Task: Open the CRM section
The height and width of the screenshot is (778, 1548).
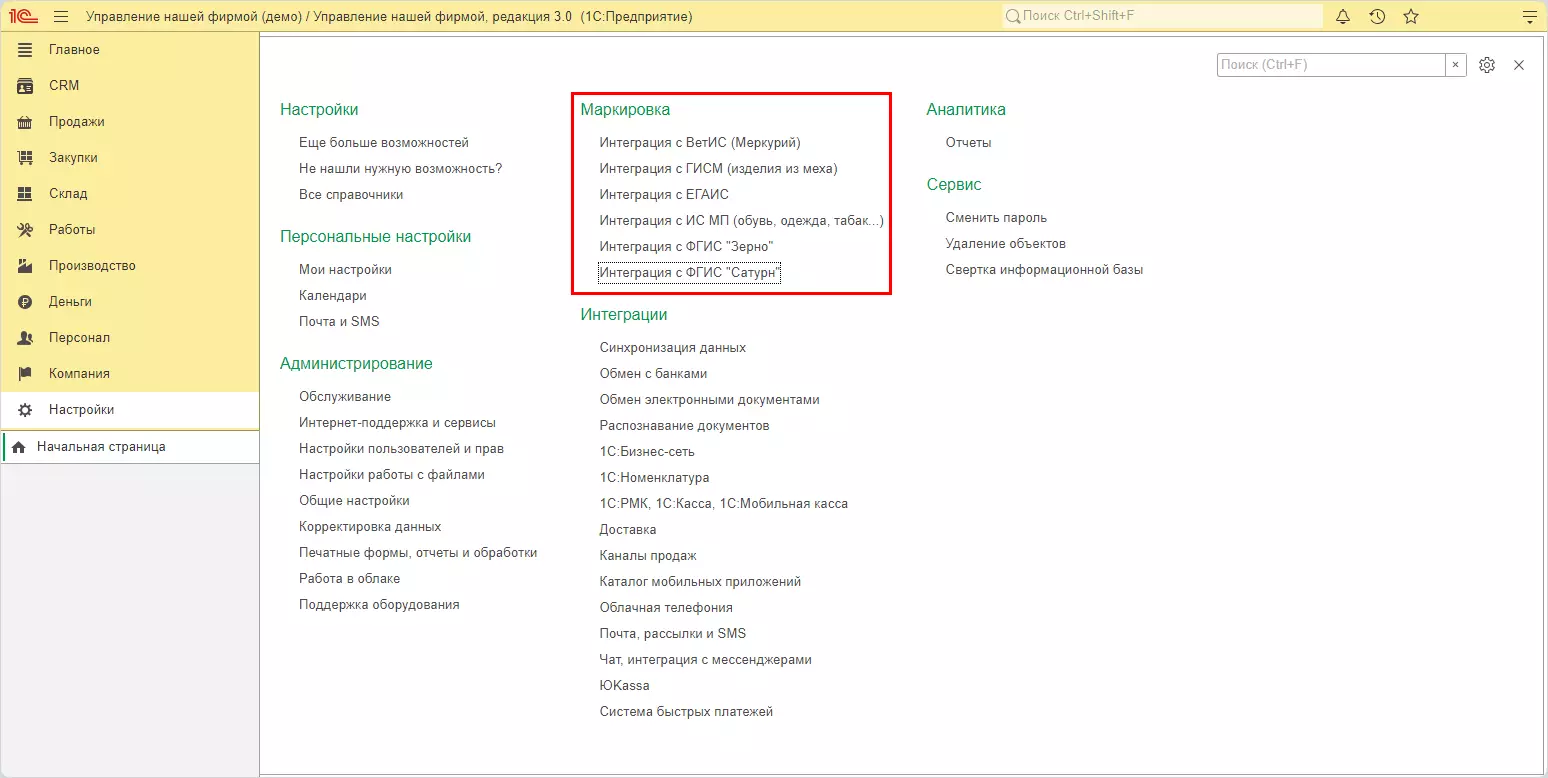Action: pos(130,86)
